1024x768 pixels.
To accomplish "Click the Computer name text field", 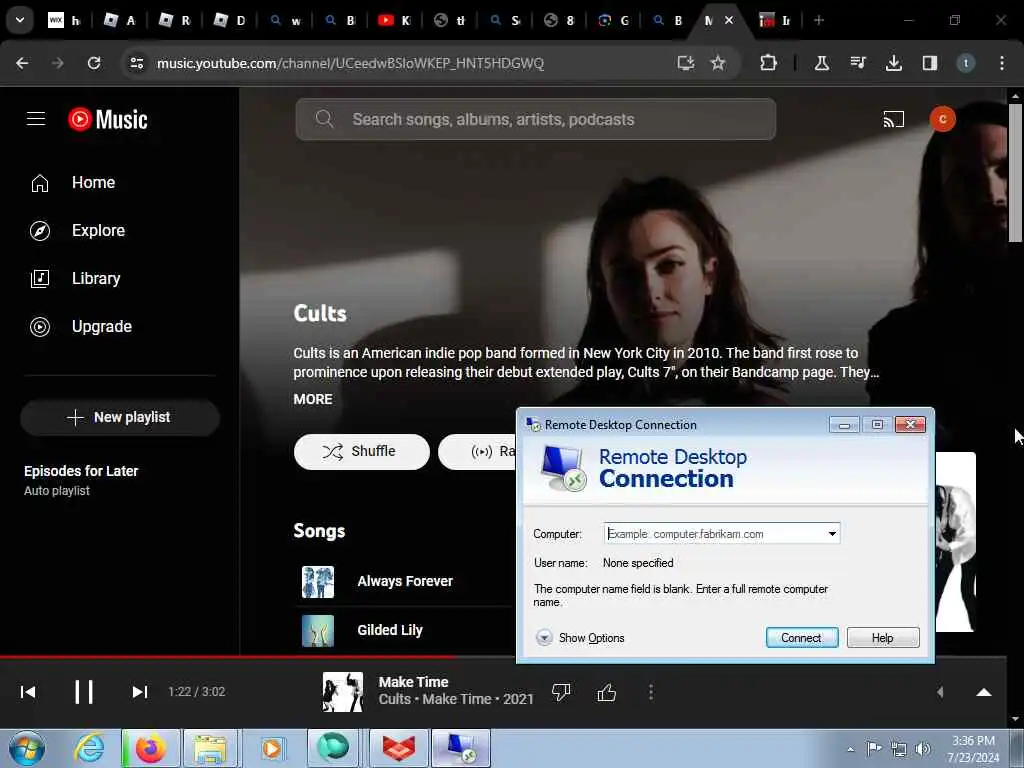I will coord(714,534).
